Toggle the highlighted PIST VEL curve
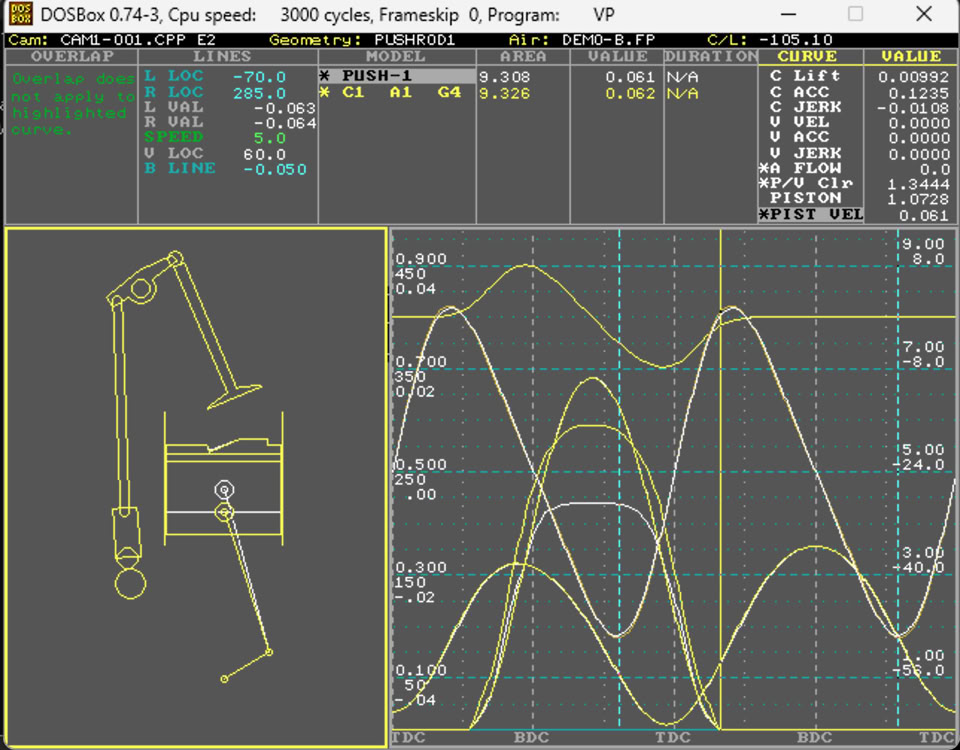The image size is (960, 750). point(810,215)
